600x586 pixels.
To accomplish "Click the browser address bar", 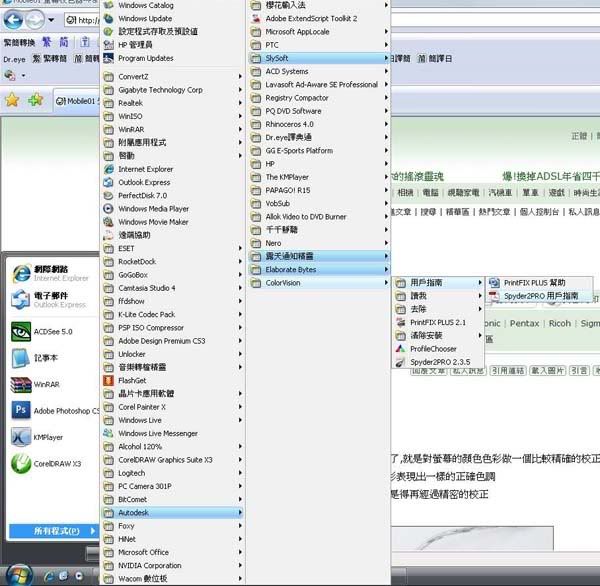I will 82,20.
